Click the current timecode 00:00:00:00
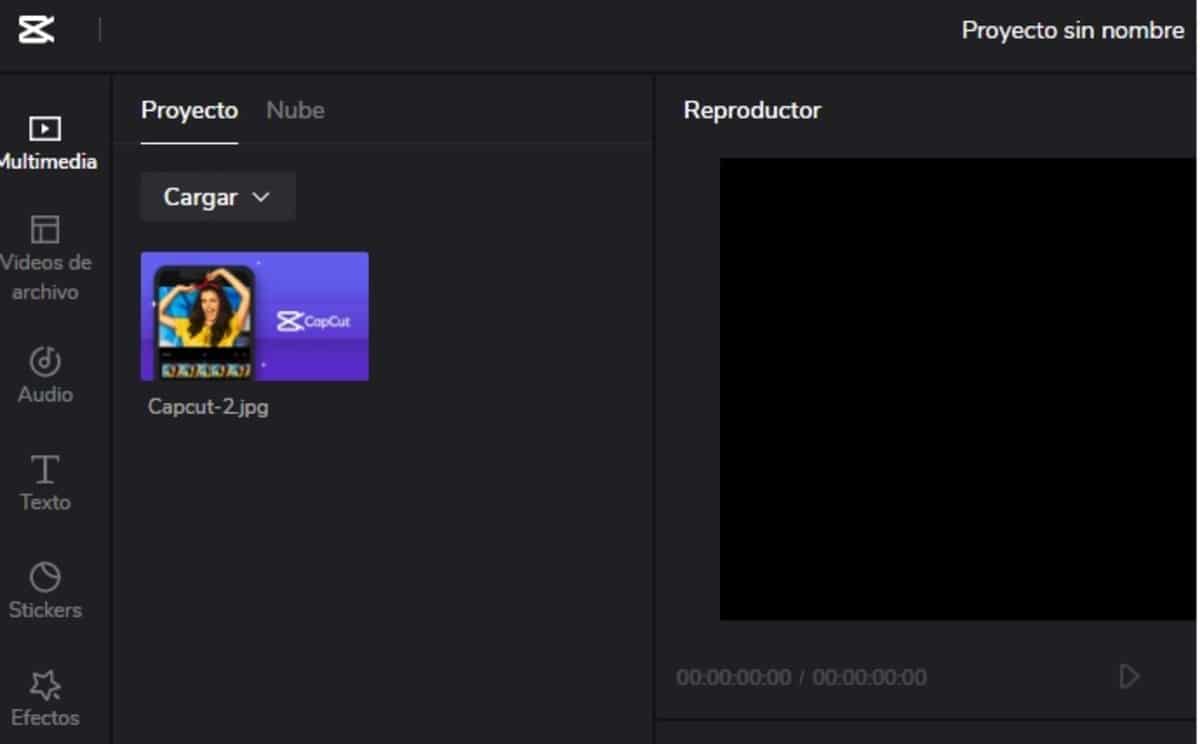This screenshot has height=744, width=1200. [x=733, y=678]
